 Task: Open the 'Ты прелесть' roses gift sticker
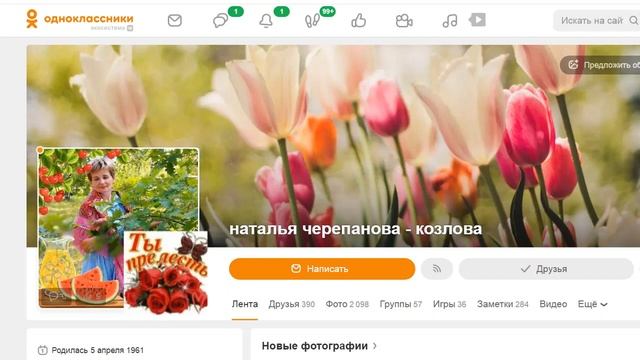166,273
